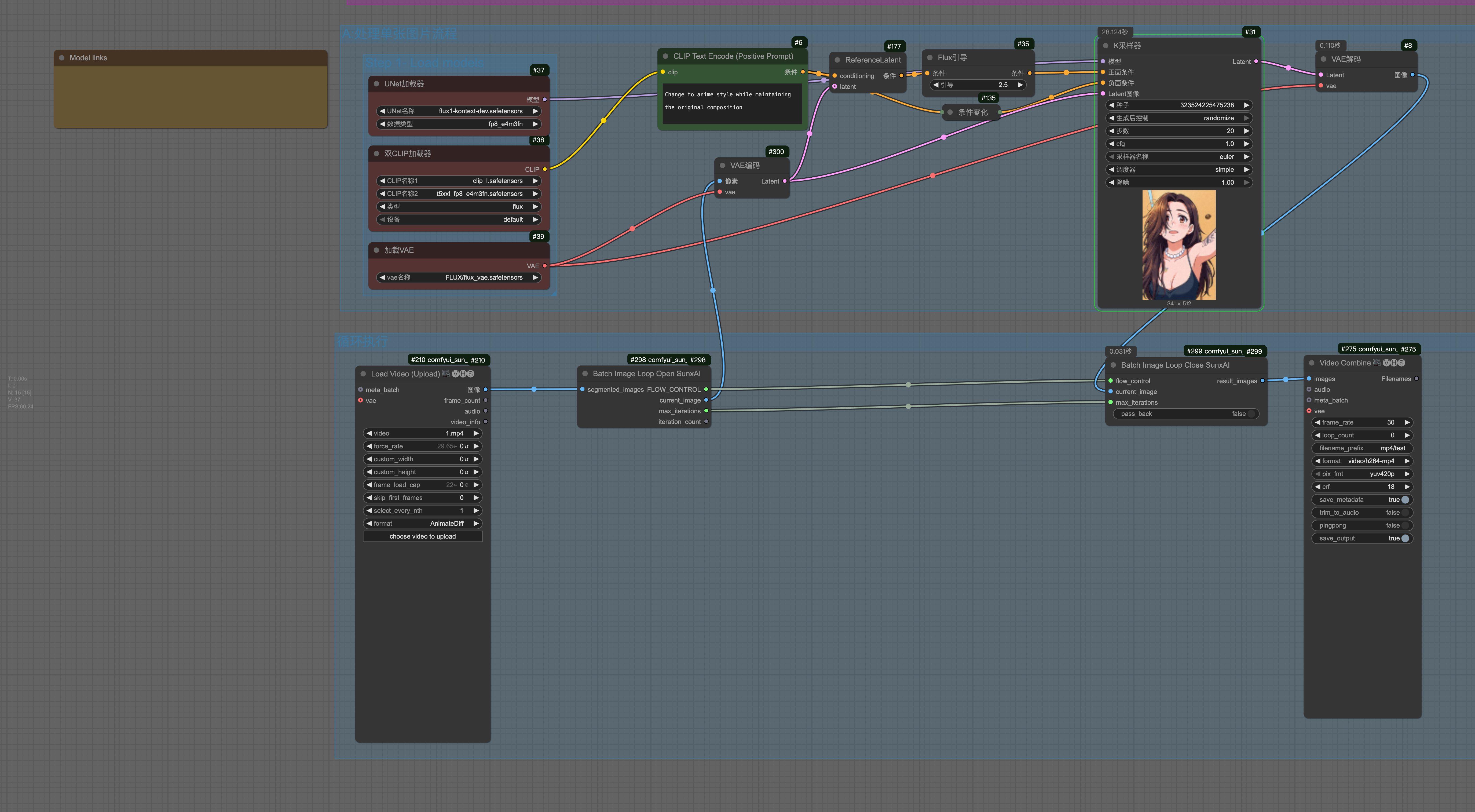The height and width of the screenshot is (812, 1475).
Task: Click the right arrow on the frame_rate field
Action: click(1407, 423)
